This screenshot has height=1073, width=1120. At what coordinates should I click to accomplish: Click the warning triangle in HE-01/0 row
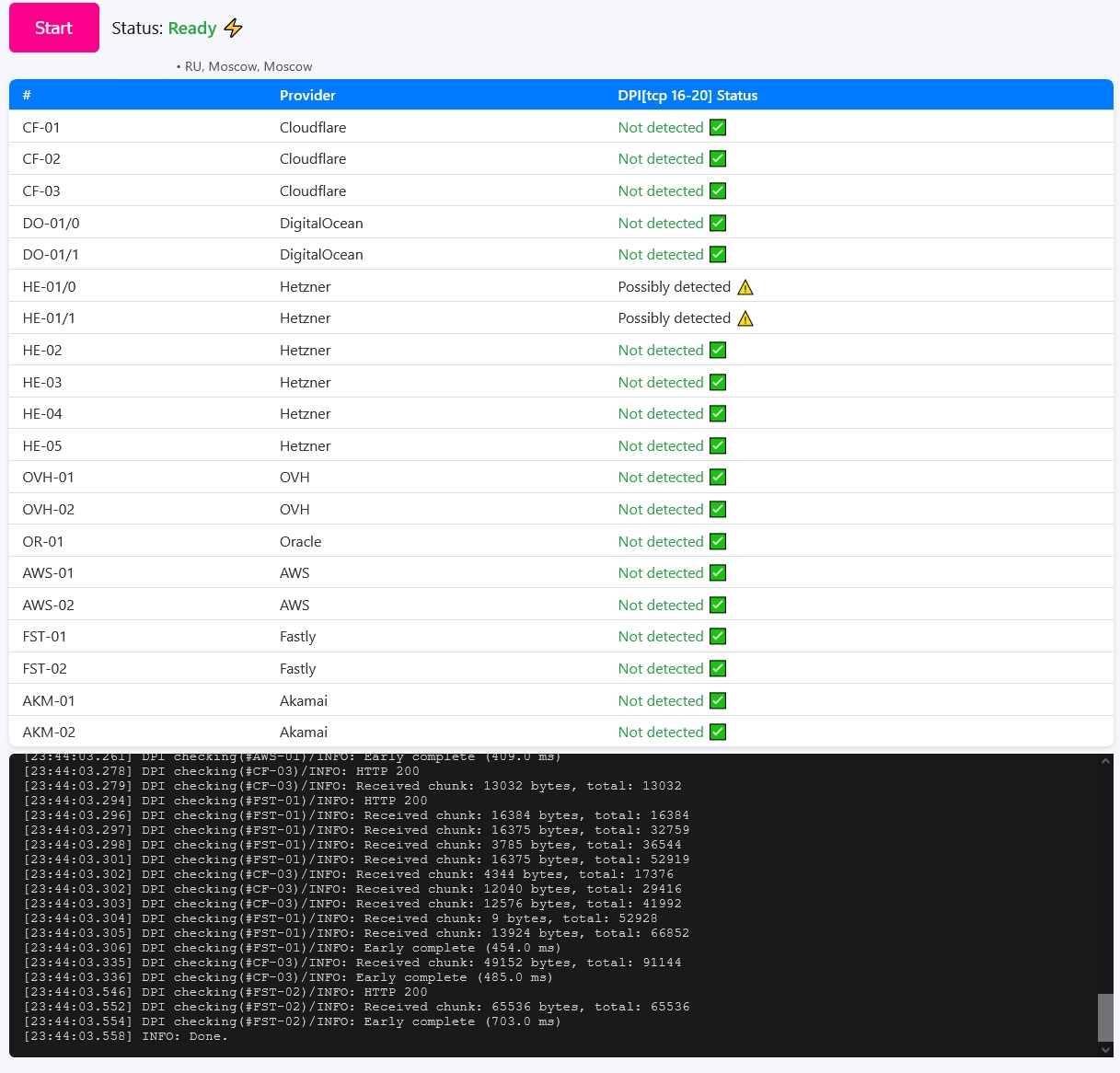745,287
